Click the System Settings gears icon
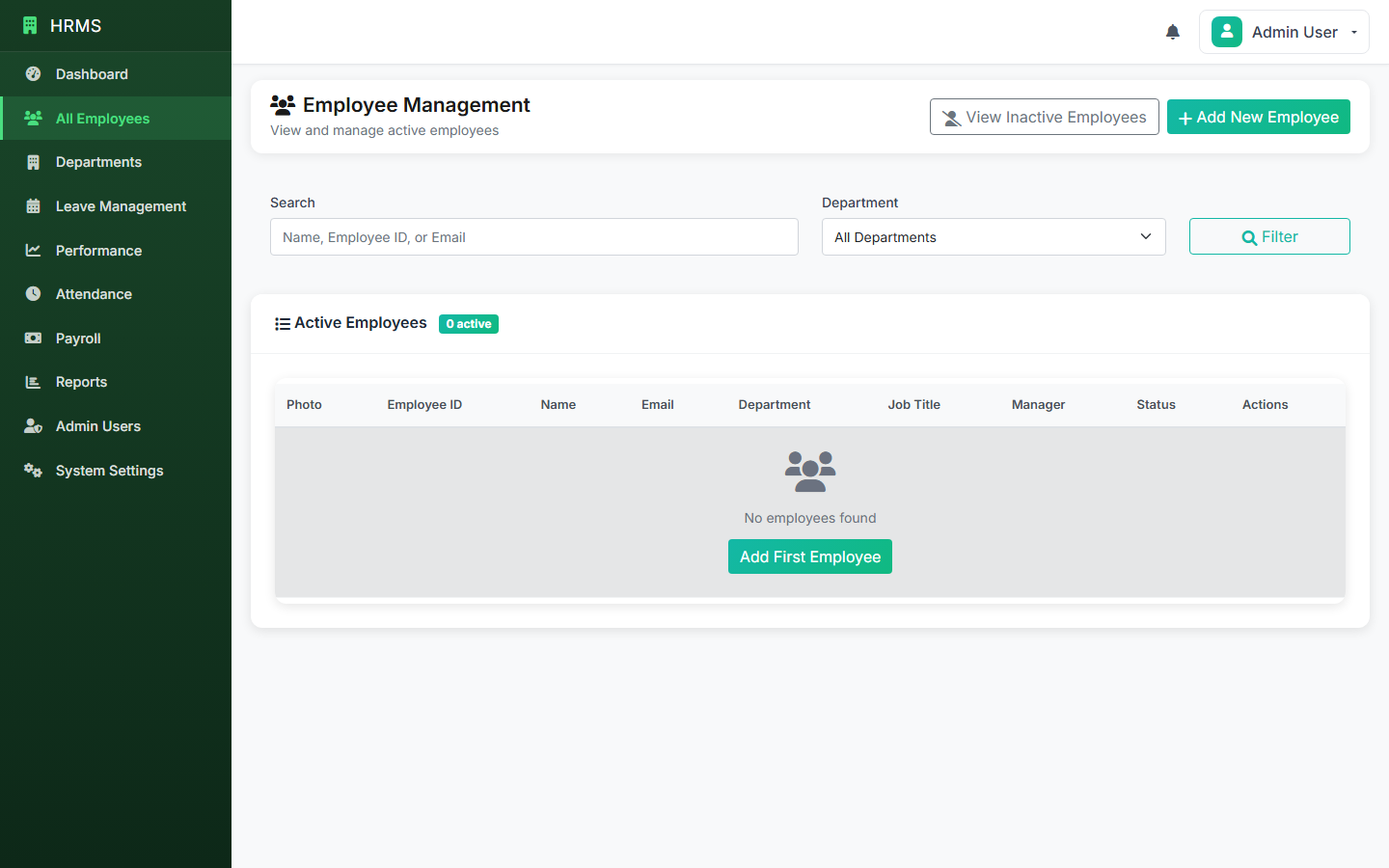This screenshot has height=868, width=1389. click(x=33, y=471)
